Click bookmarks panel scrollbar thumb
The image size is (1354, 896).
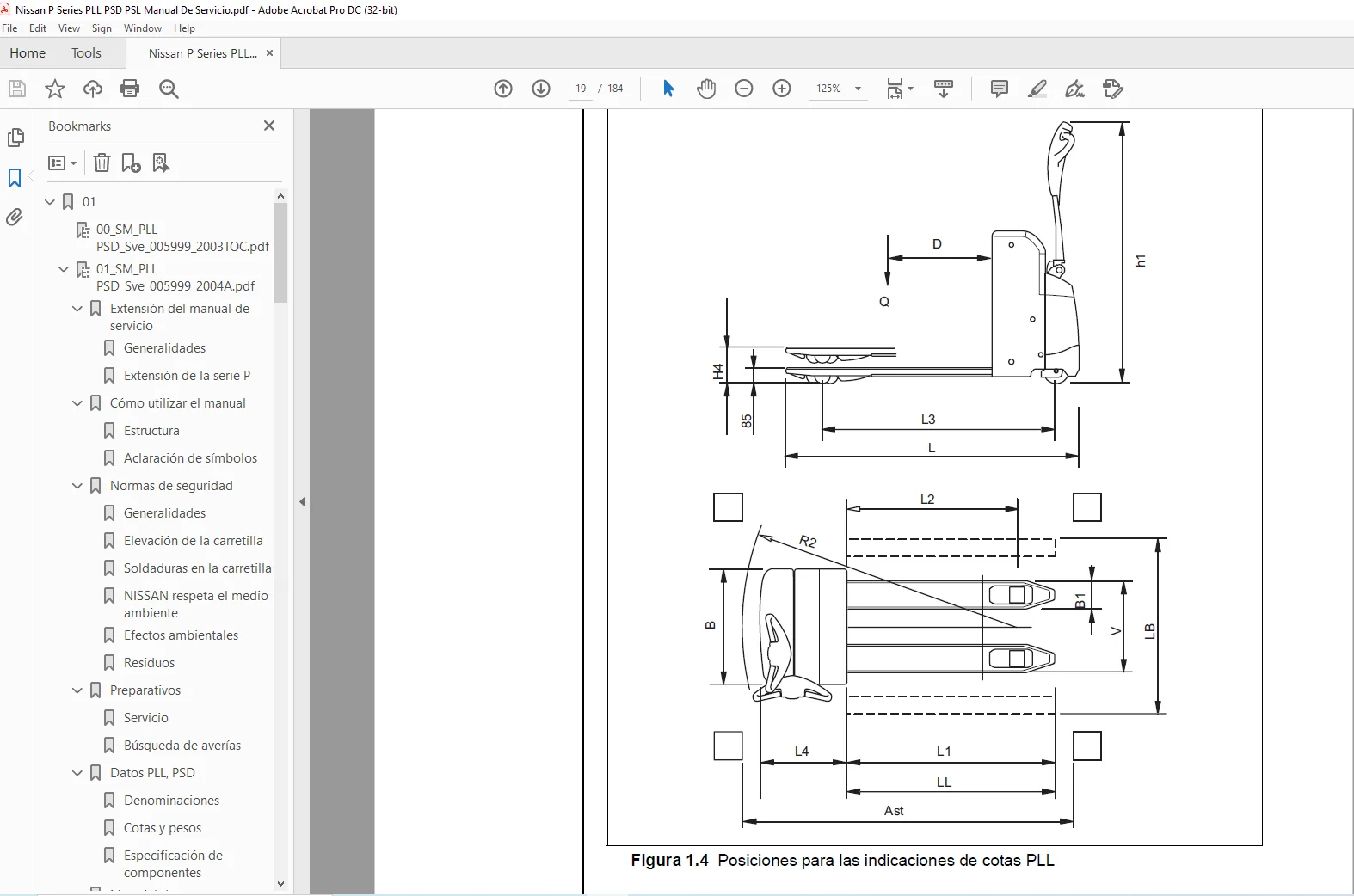(x=280, y=252)
